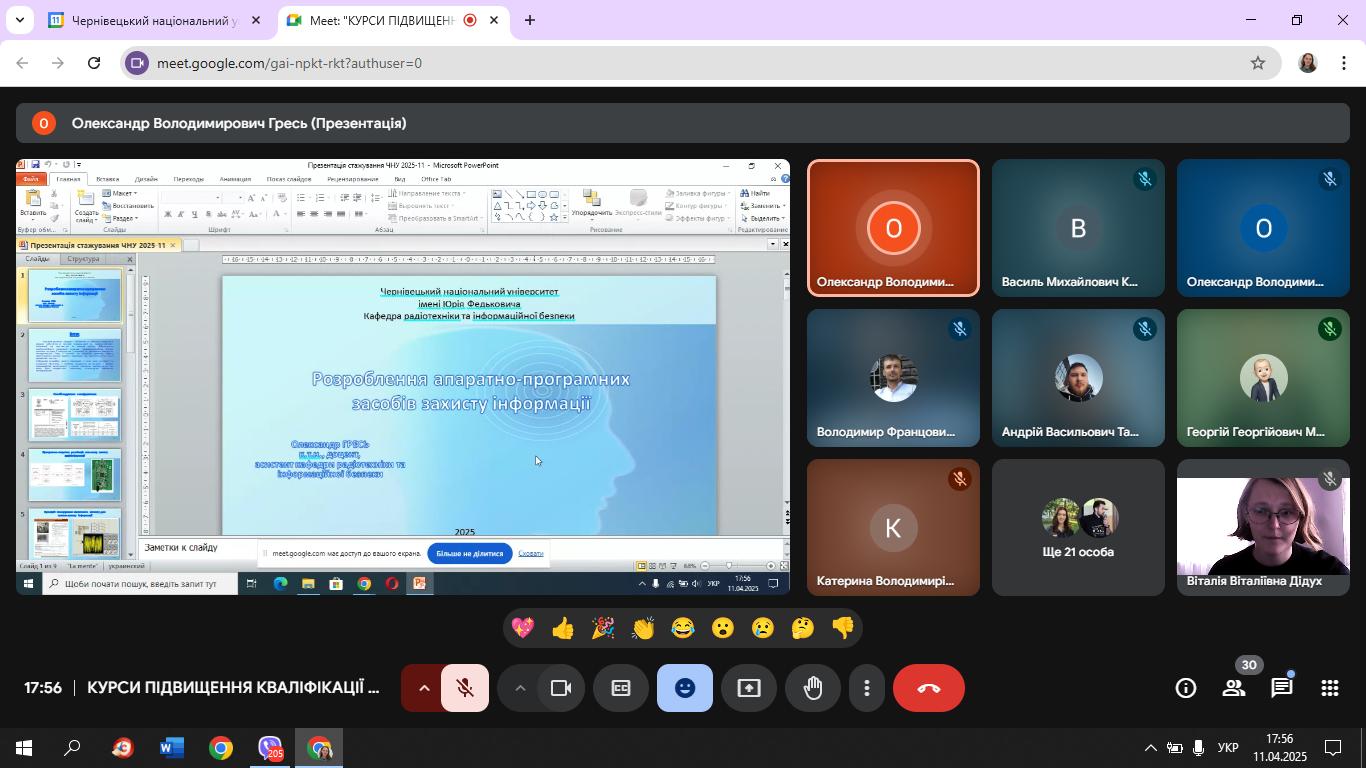1366x768 pixels.
Task: Click the raise hand icon
Action: 813,688
